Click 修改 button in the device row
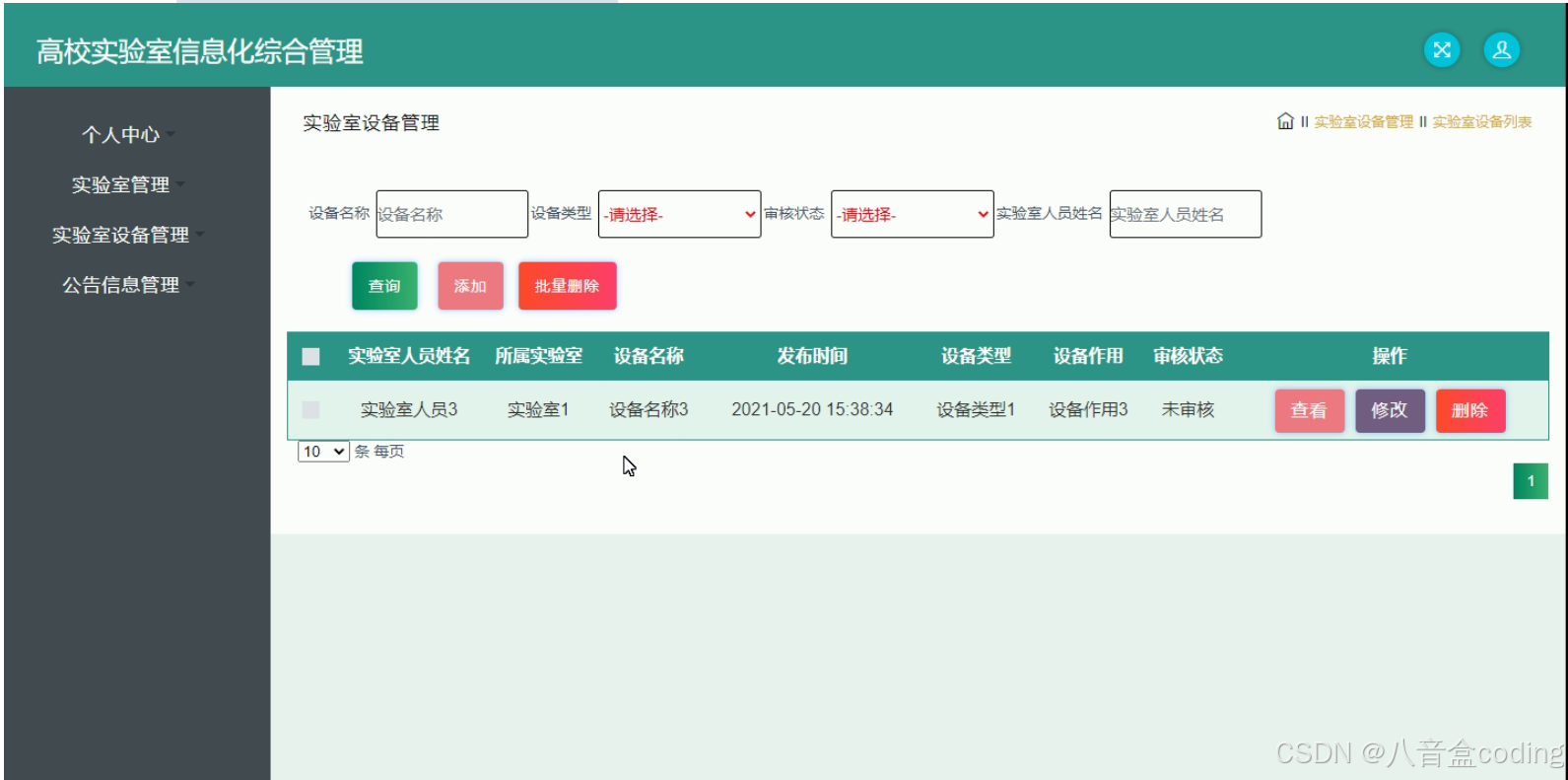The image size is (1568, 780). [1390, 410]
